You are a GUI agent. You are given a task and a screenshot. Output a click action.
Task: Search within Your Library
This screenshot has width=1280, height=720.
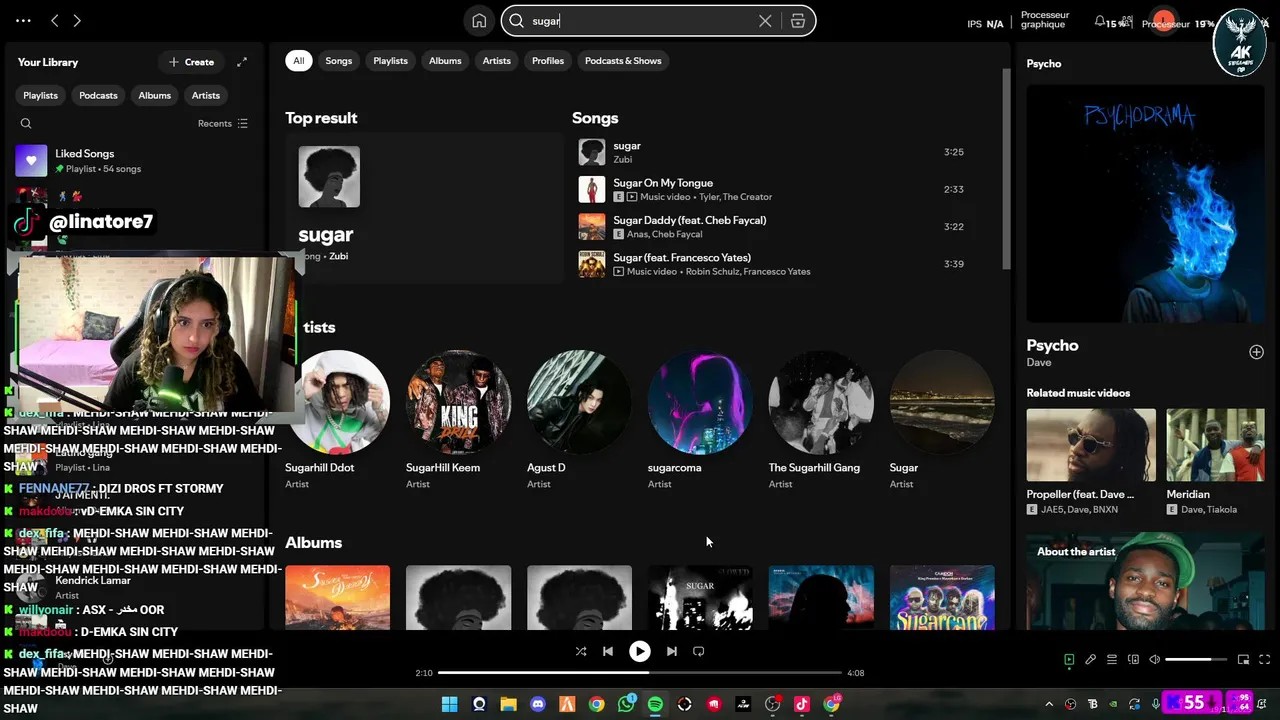[x=26, y=124]
